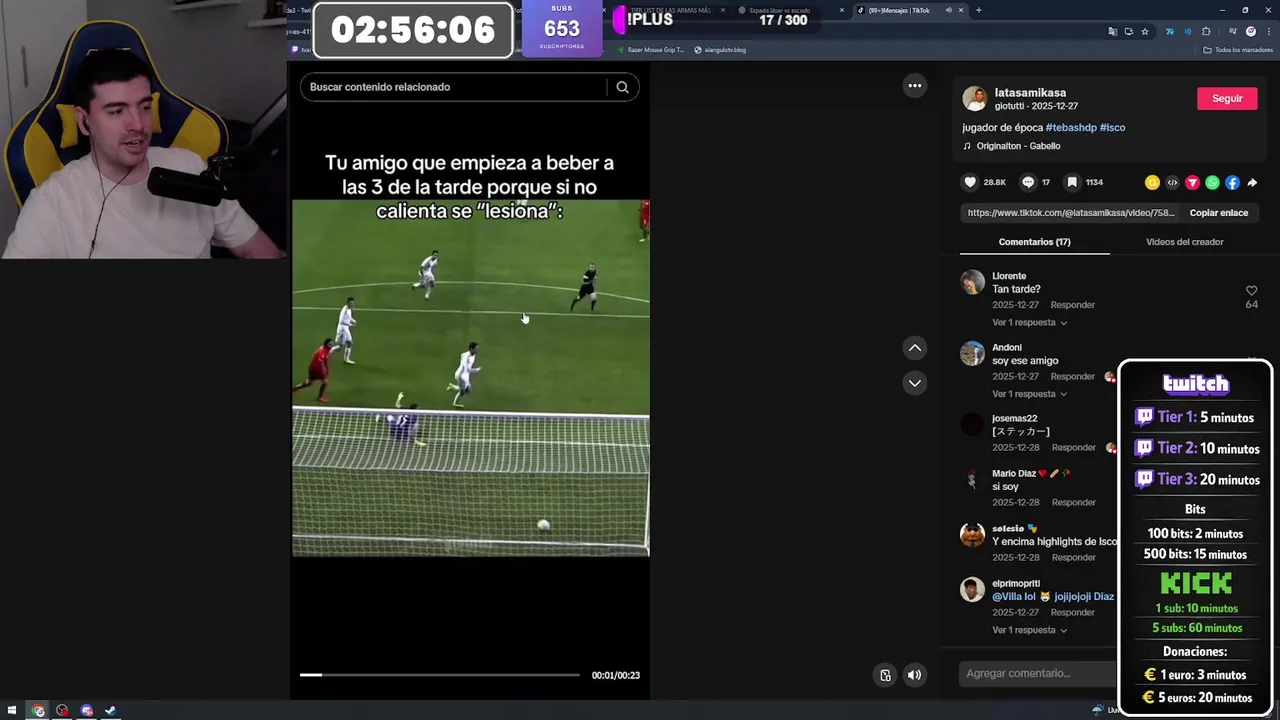Reply to josemas22's comment
Viewport: 1280px width, 720px height.
(1073, 448)
